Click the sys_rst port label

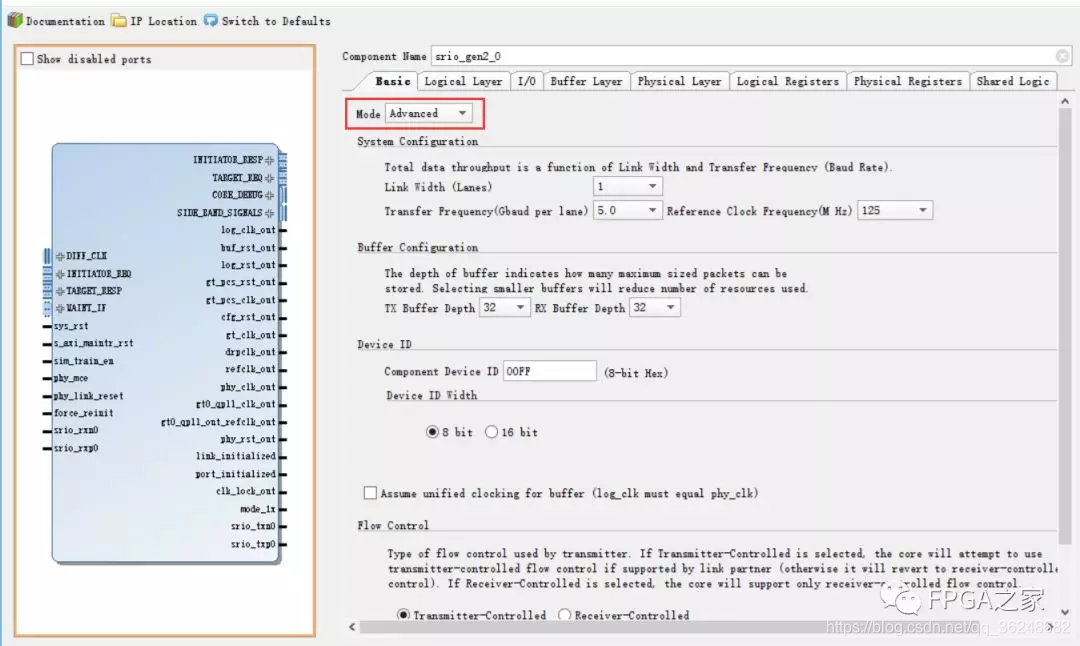tap(71, 326)
